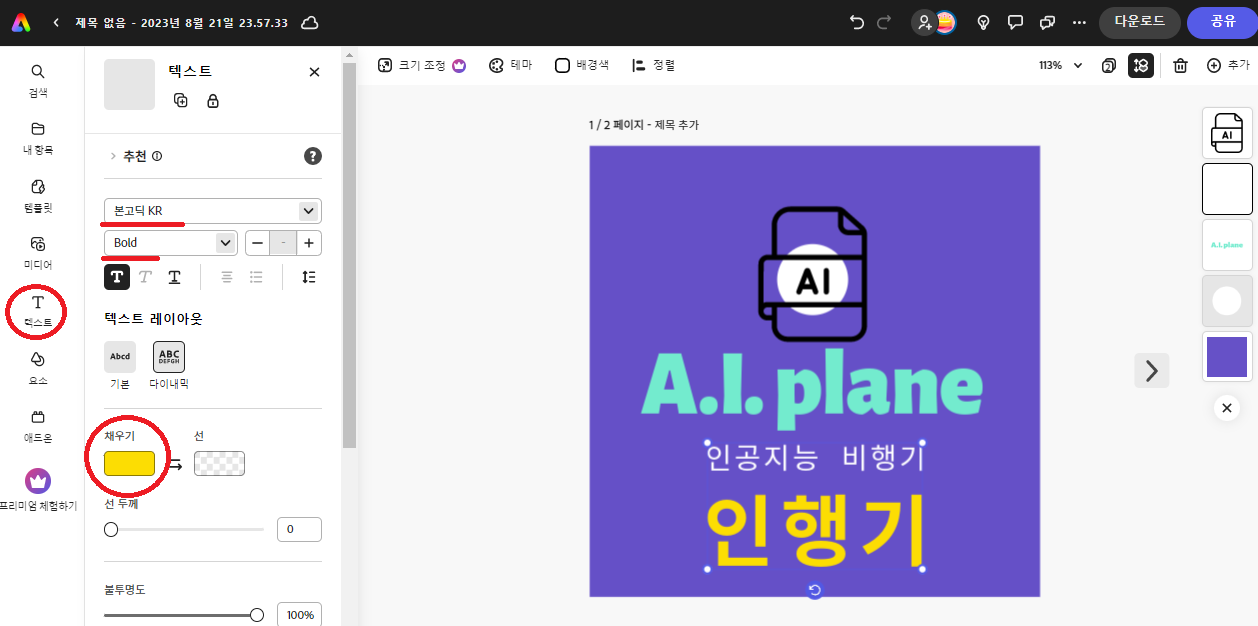
Task: Swap fill and stroke with the arrow
Action: pos(174,464)
